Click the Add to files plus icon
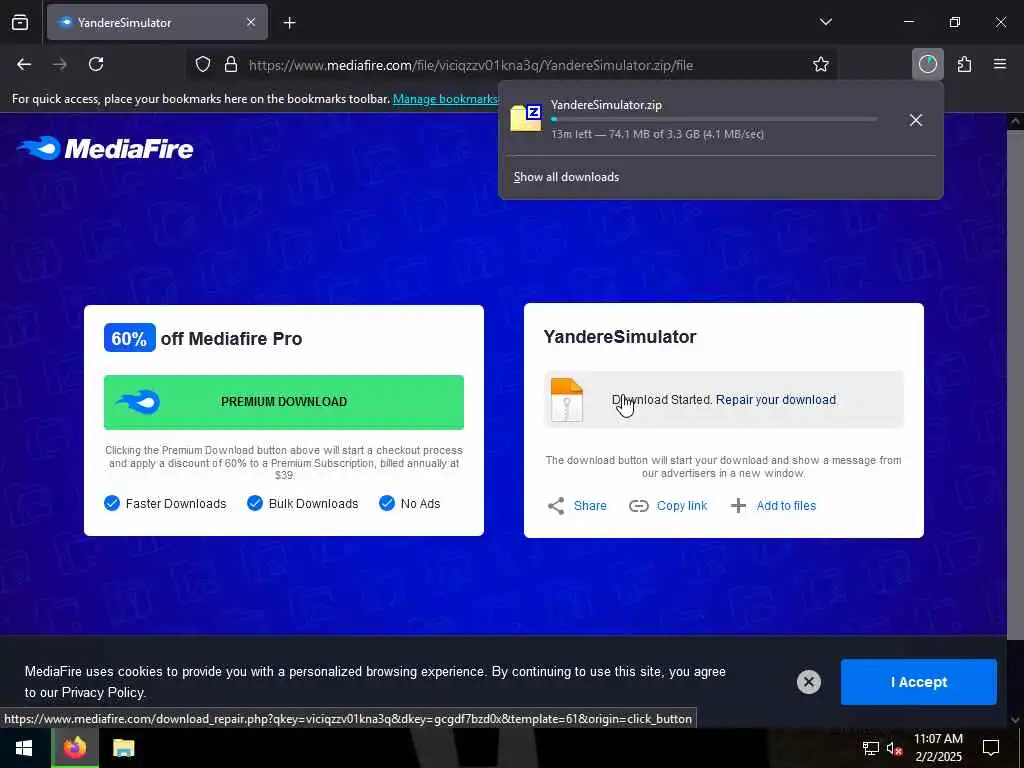This screenshot has width=1024, height=768. click(x=738, y=505)
